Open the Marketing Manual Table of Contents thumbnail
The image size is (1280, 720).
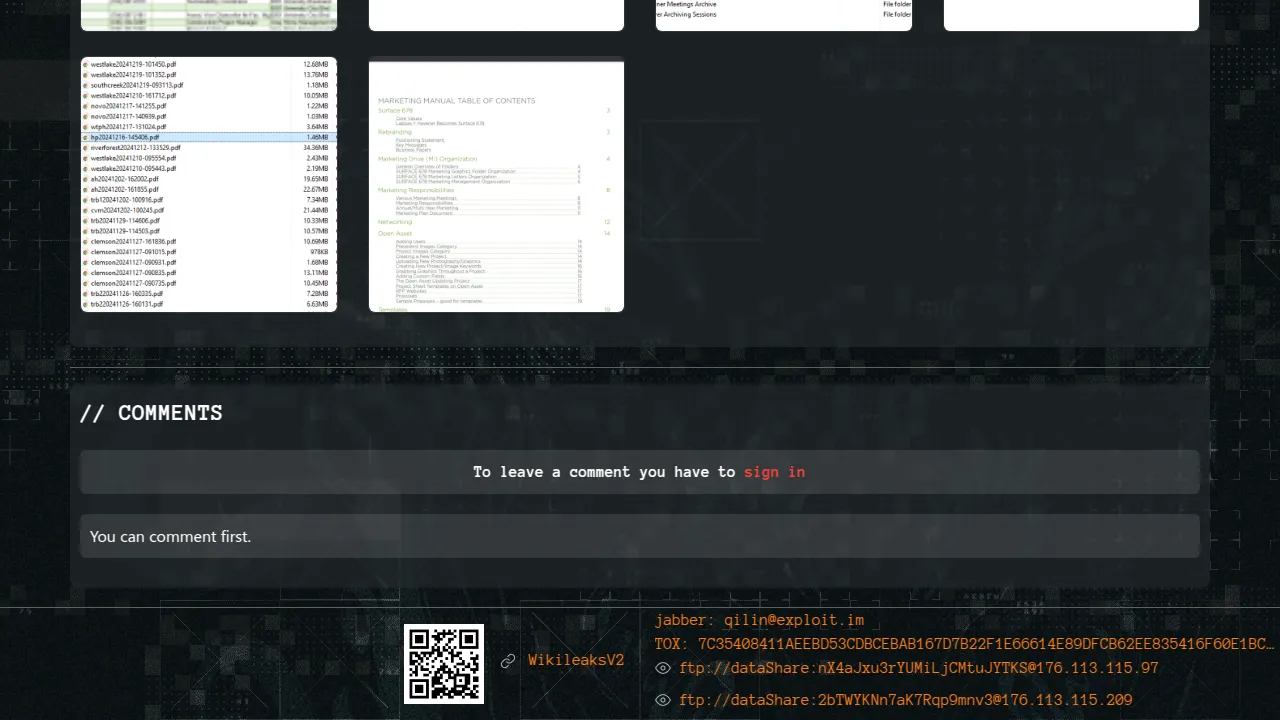point(496,186)
